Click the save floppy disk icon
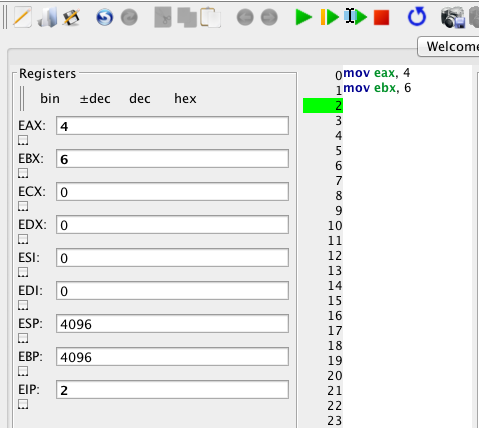Image resolution: width=479 pixels, height=428 pixels. click(71, 17)
